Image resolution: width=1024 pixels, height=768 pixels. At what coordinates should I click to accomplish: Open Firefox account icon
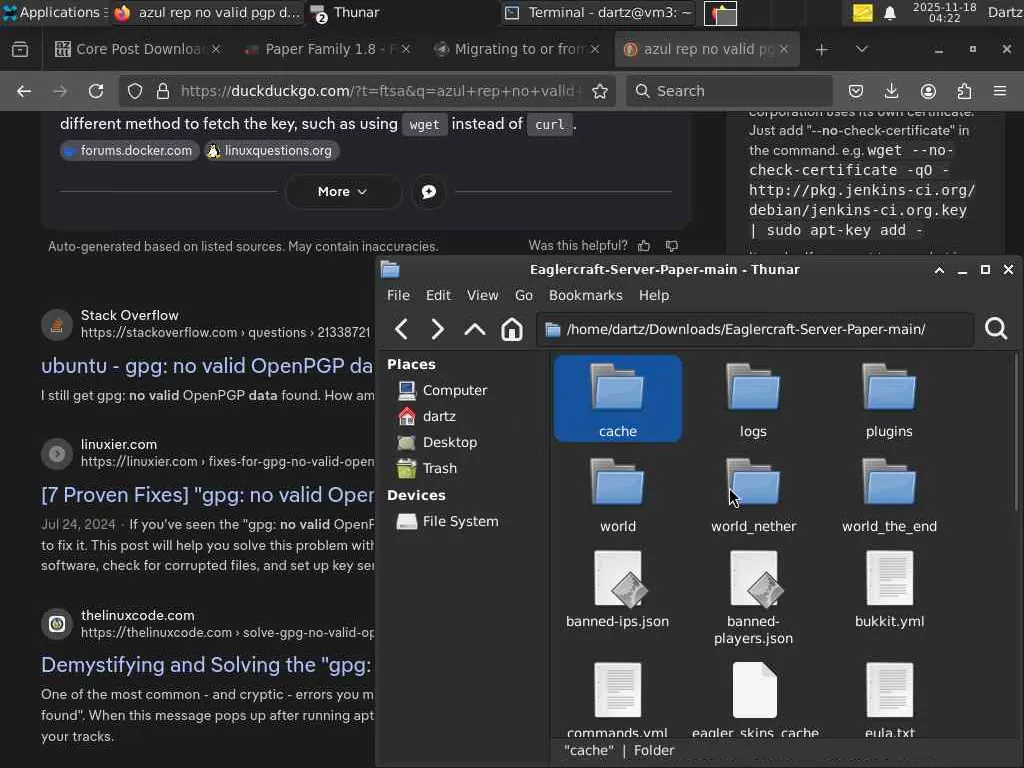click(928, 91)
